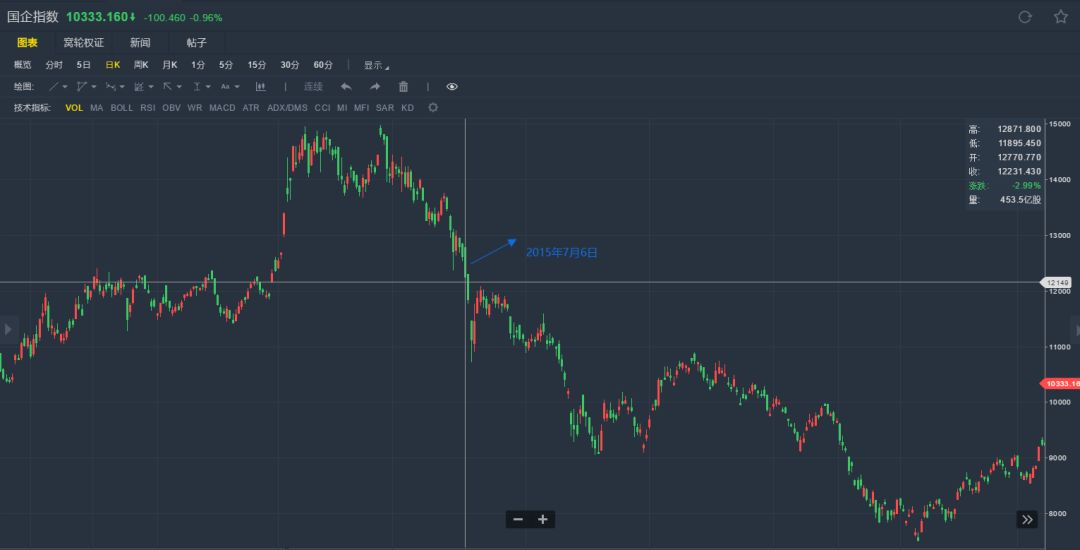The image size is (1080, 550).
Task: Toggle drawing visibility with the eye icon
Action: [x=452, y=87]
